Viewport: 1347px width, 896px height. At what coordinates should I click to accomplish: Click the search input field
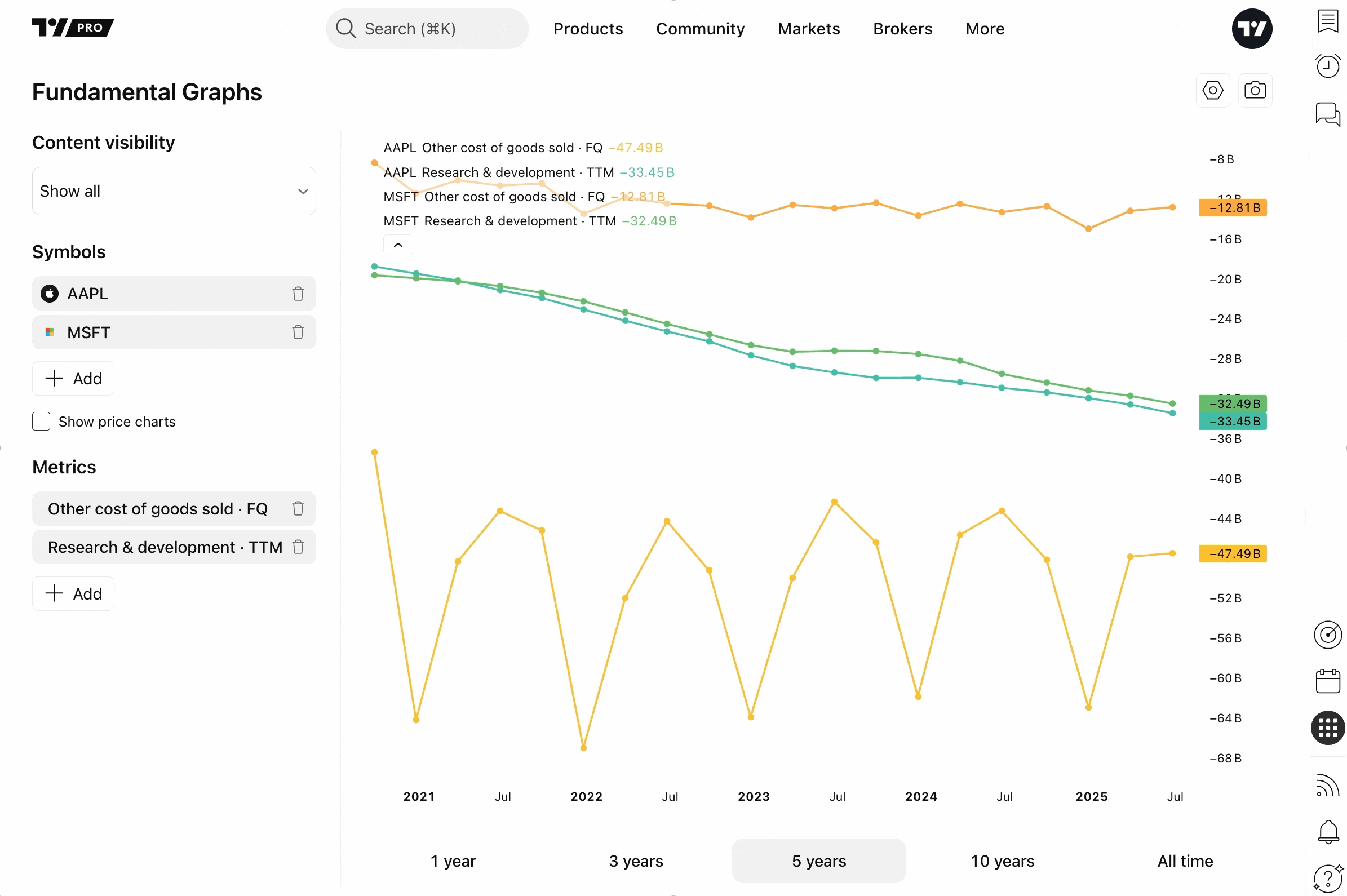click(x=427, y=29)
